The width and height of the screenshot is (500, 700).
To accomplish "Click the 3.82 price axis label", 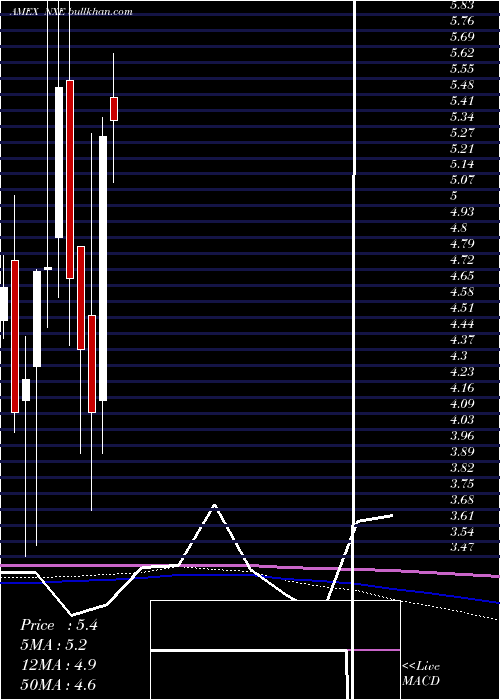I will click(x=462, y=467).
